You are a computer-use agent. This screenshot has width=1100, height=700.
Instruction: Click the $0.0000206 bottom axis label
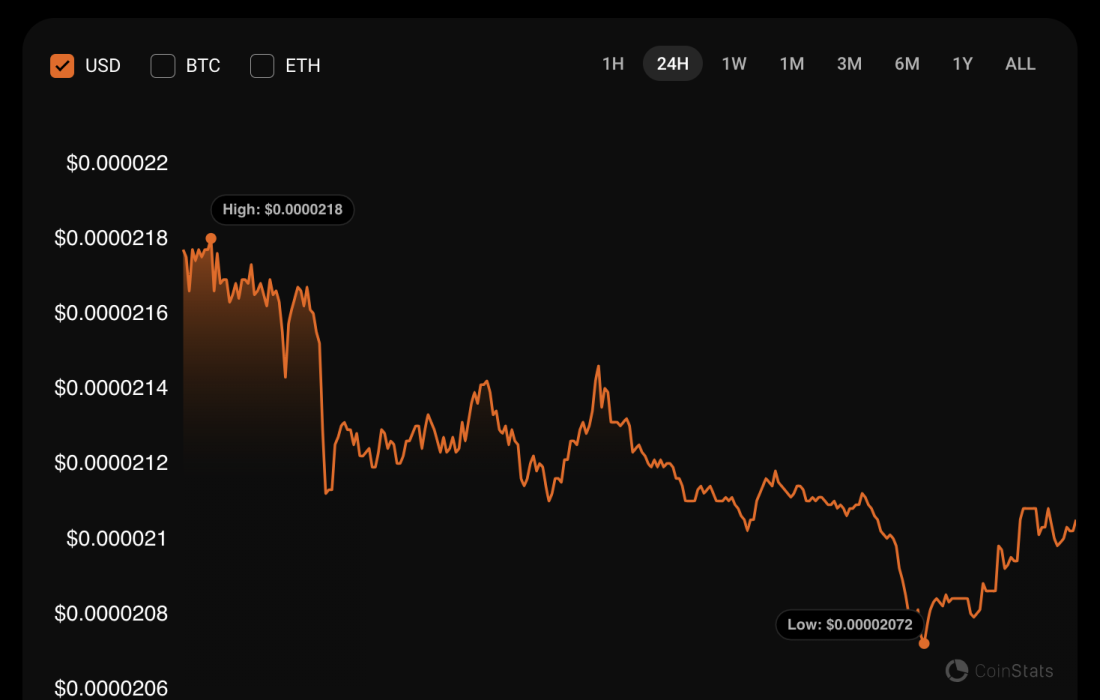coord(111,688)
